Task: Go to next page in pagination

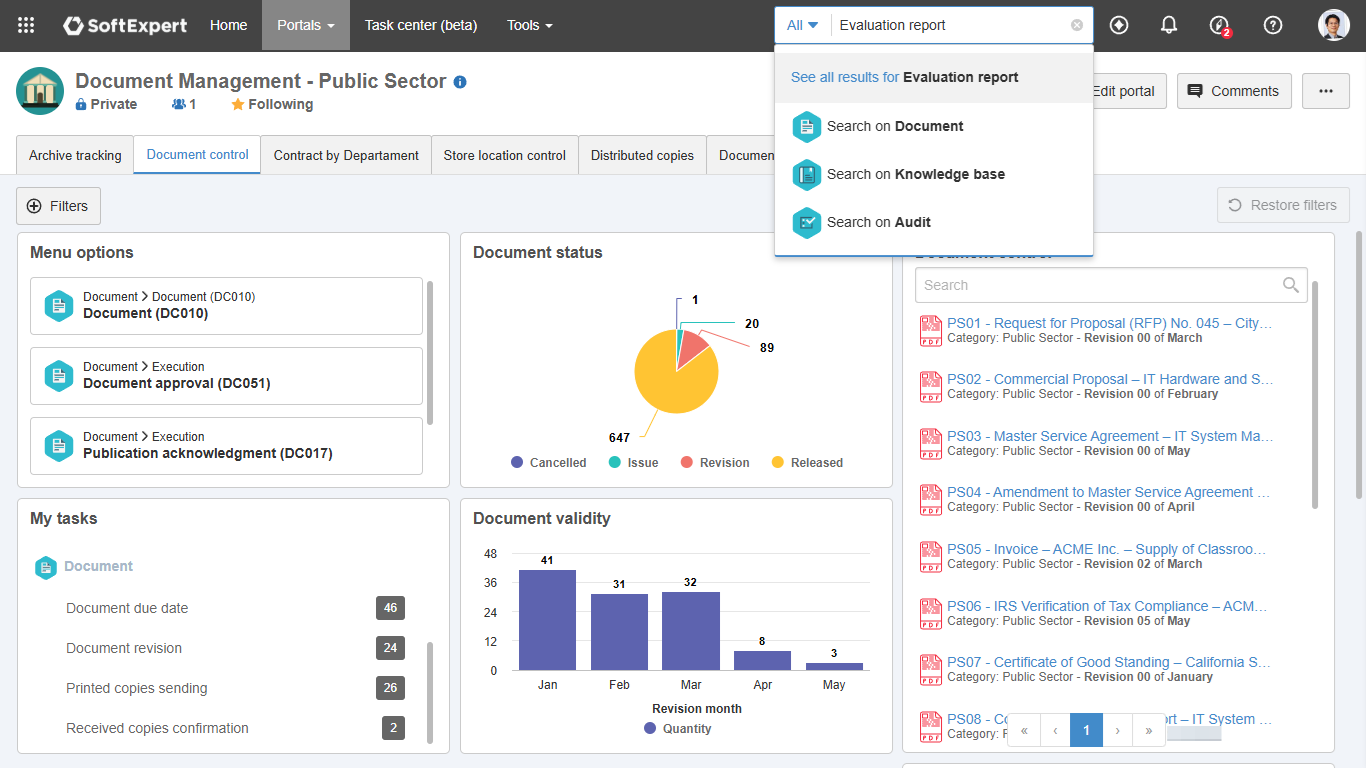Action: (x=1117, y=731)
